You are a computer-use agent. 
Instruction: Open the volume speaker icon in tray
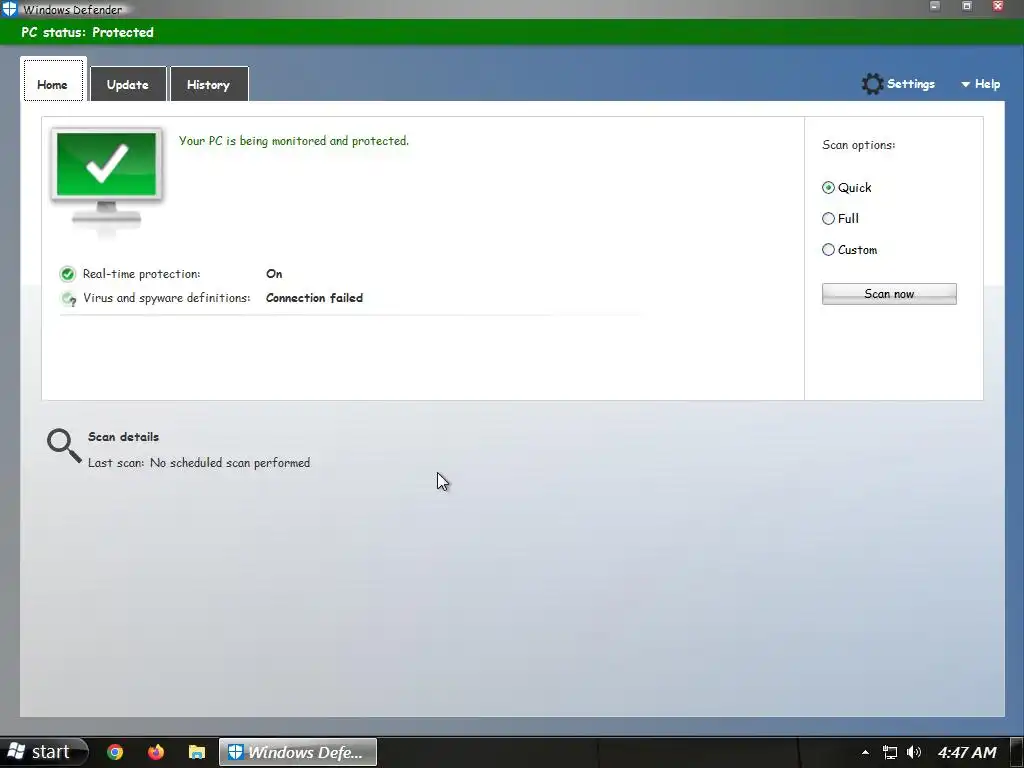(x=914, y=752)
